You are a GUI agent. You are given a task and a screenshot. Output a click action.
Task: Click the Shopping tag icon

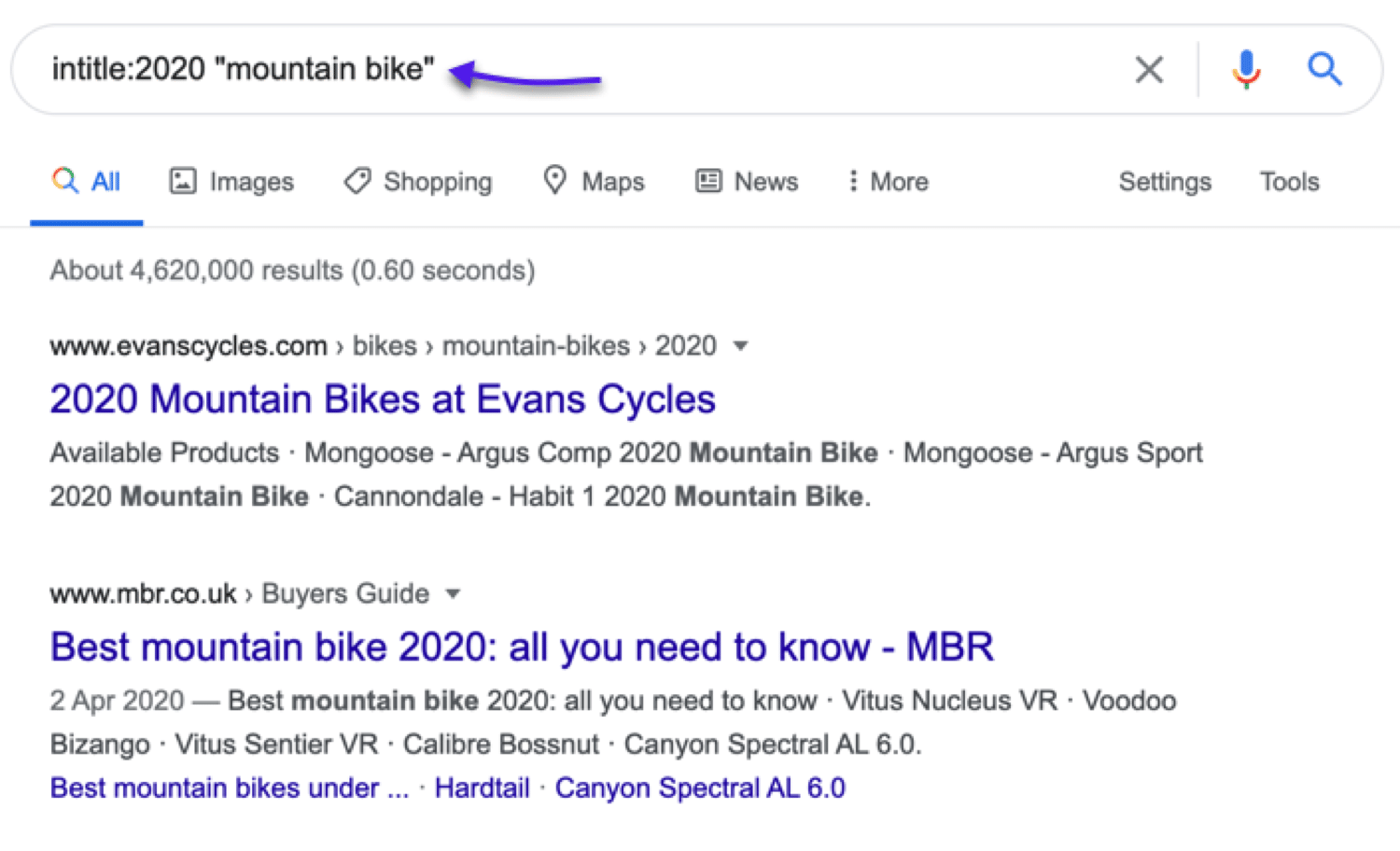pos(357,181)
